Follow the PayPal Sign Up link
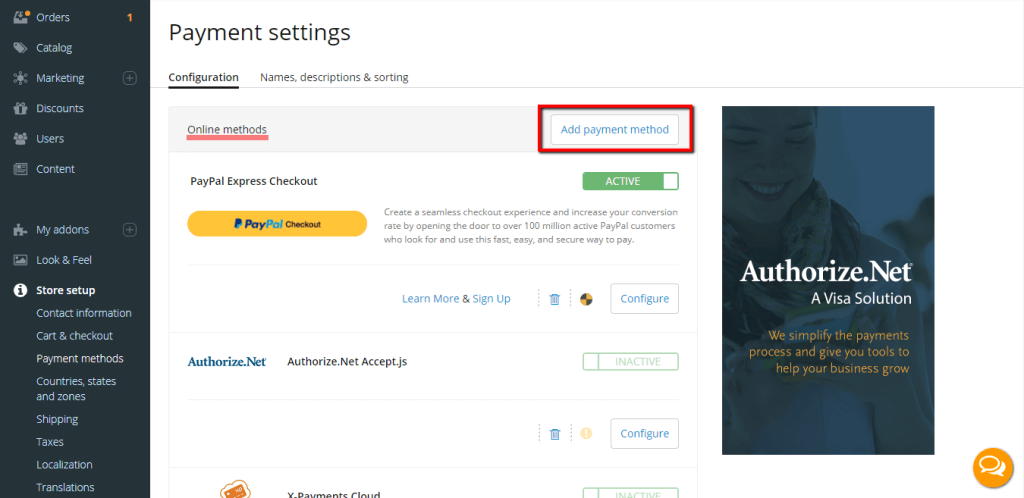 coord(491,298)
